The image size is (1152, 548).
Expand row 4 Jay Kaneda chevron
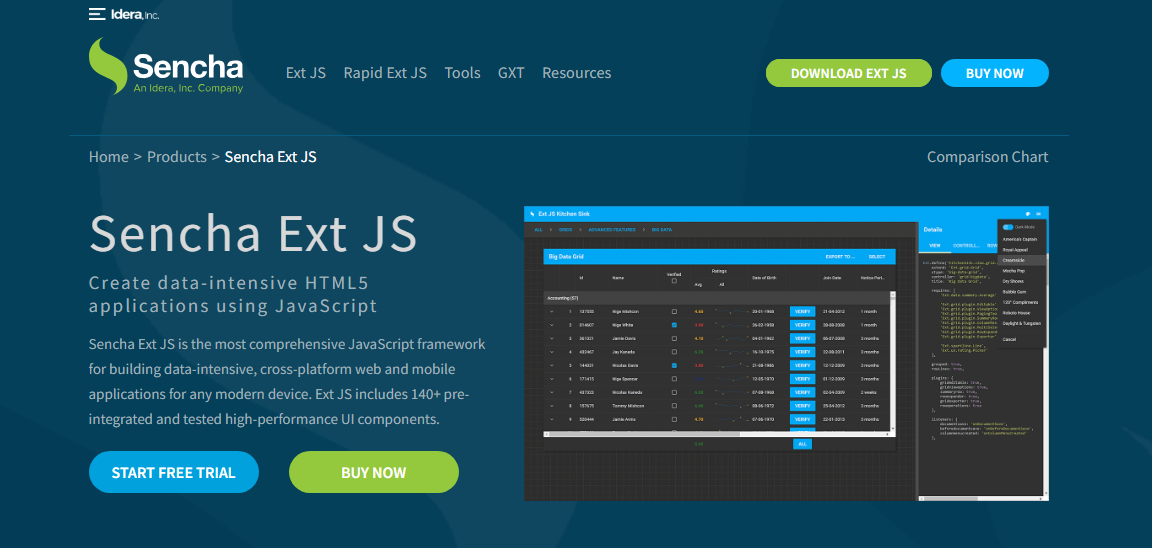(x=552, y=352)
